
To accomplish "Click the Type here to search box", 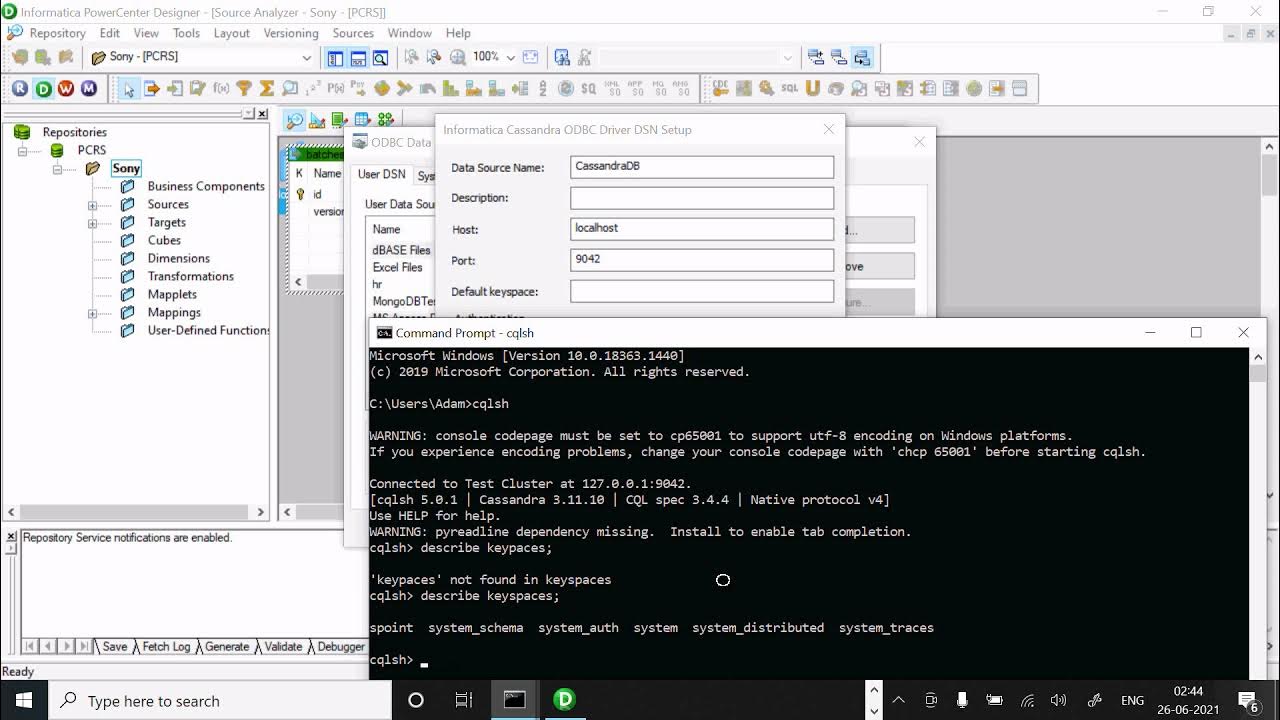I will coord(220,700).
